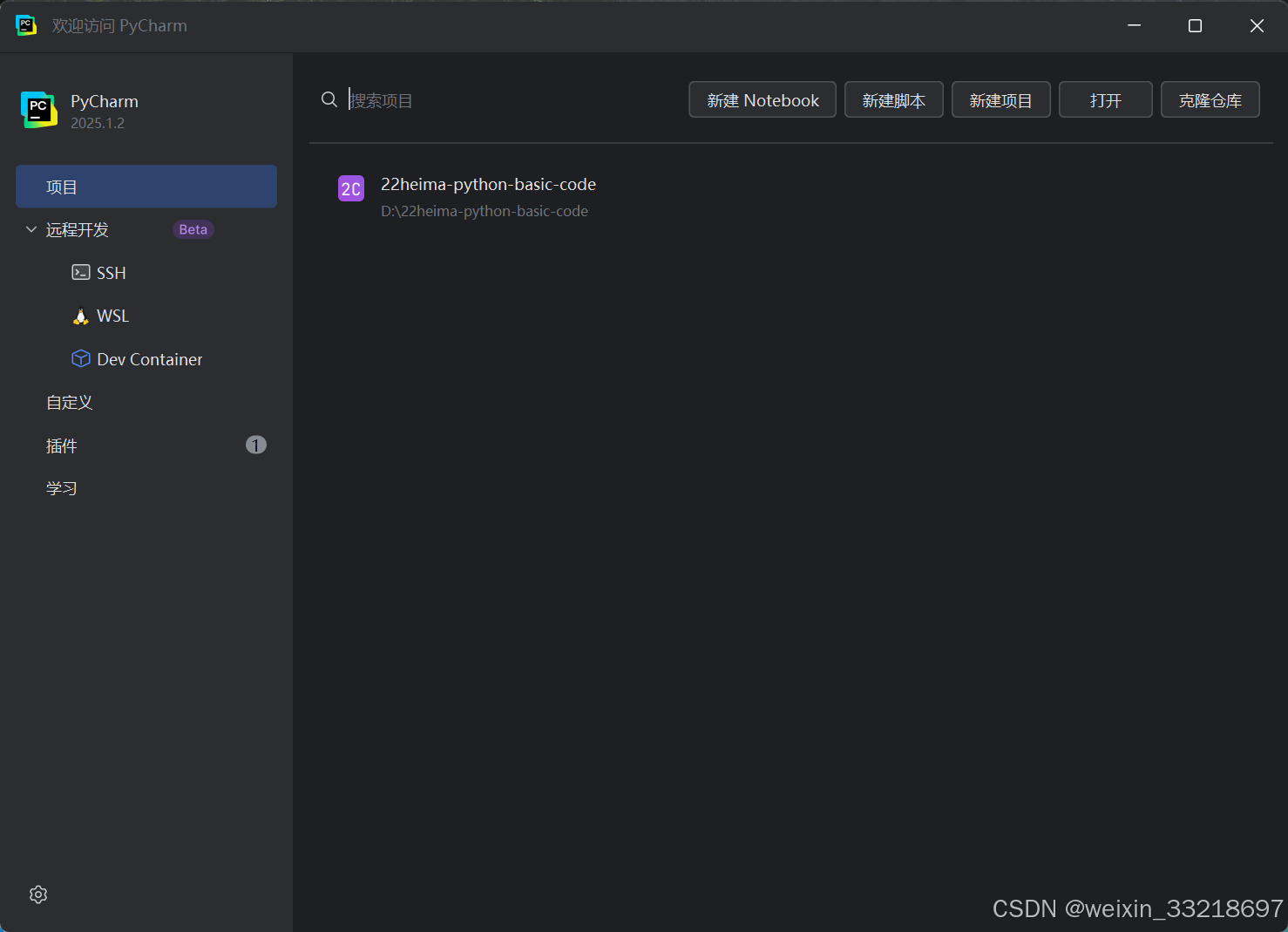Open the 22heima-python-basic-code project
Image resolution: width=1288 pixels, height=932 pixels.
click(x=488, y=184)
